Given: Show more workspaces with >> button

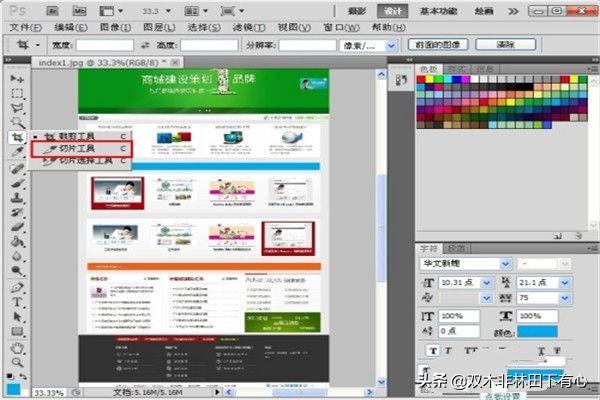Looking at the screenshot, I should click(513, 11).
